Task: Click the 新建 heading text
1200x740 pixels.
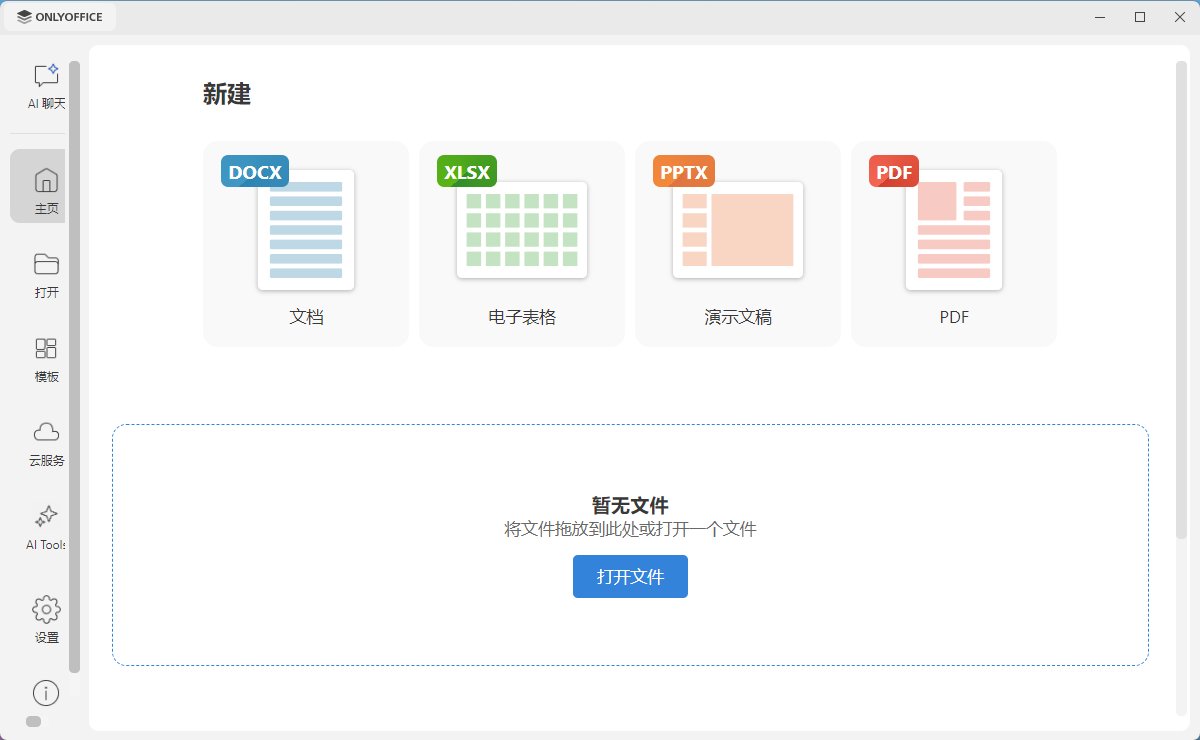Action: (x=227, y=95)
